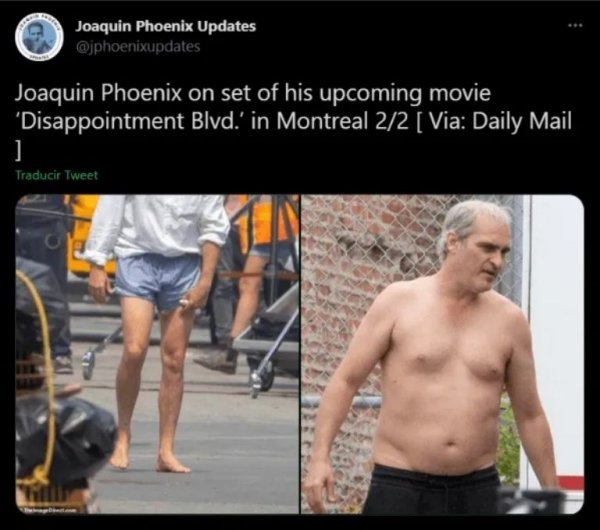Click the '2/2' thread marker in tweet
Screen dimensions: 600x530
click(x=389, y=121)
